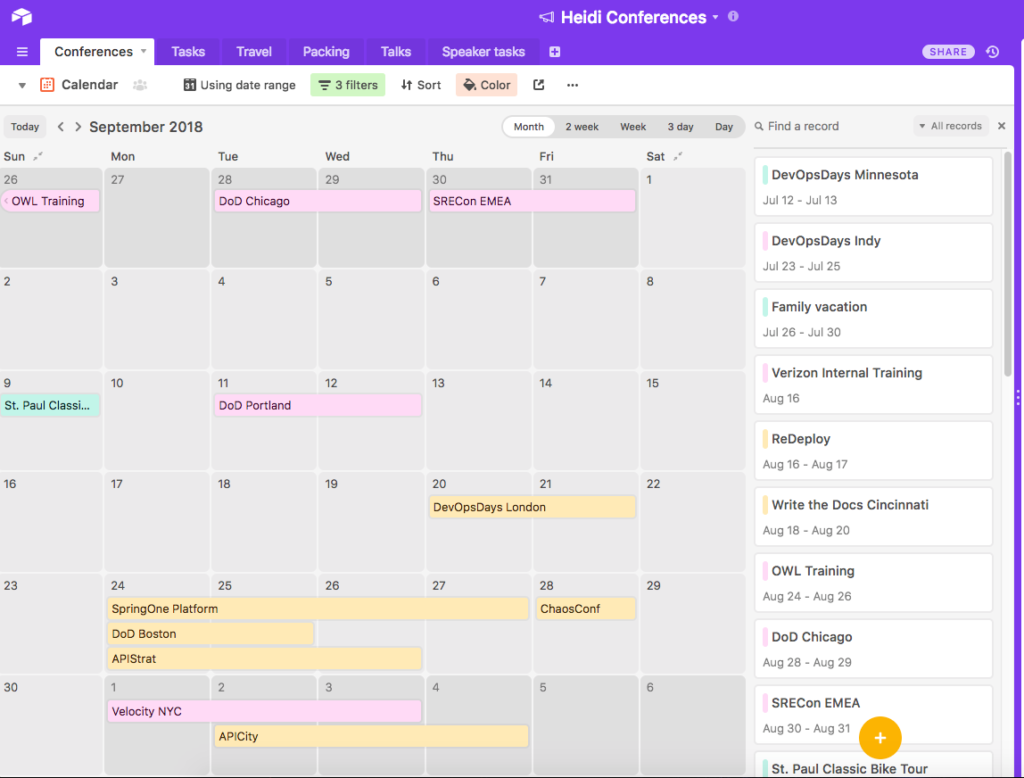Open OWL Training sidebar record card
The height and width of the screenshot is (778, 1024).
[873, 582]
